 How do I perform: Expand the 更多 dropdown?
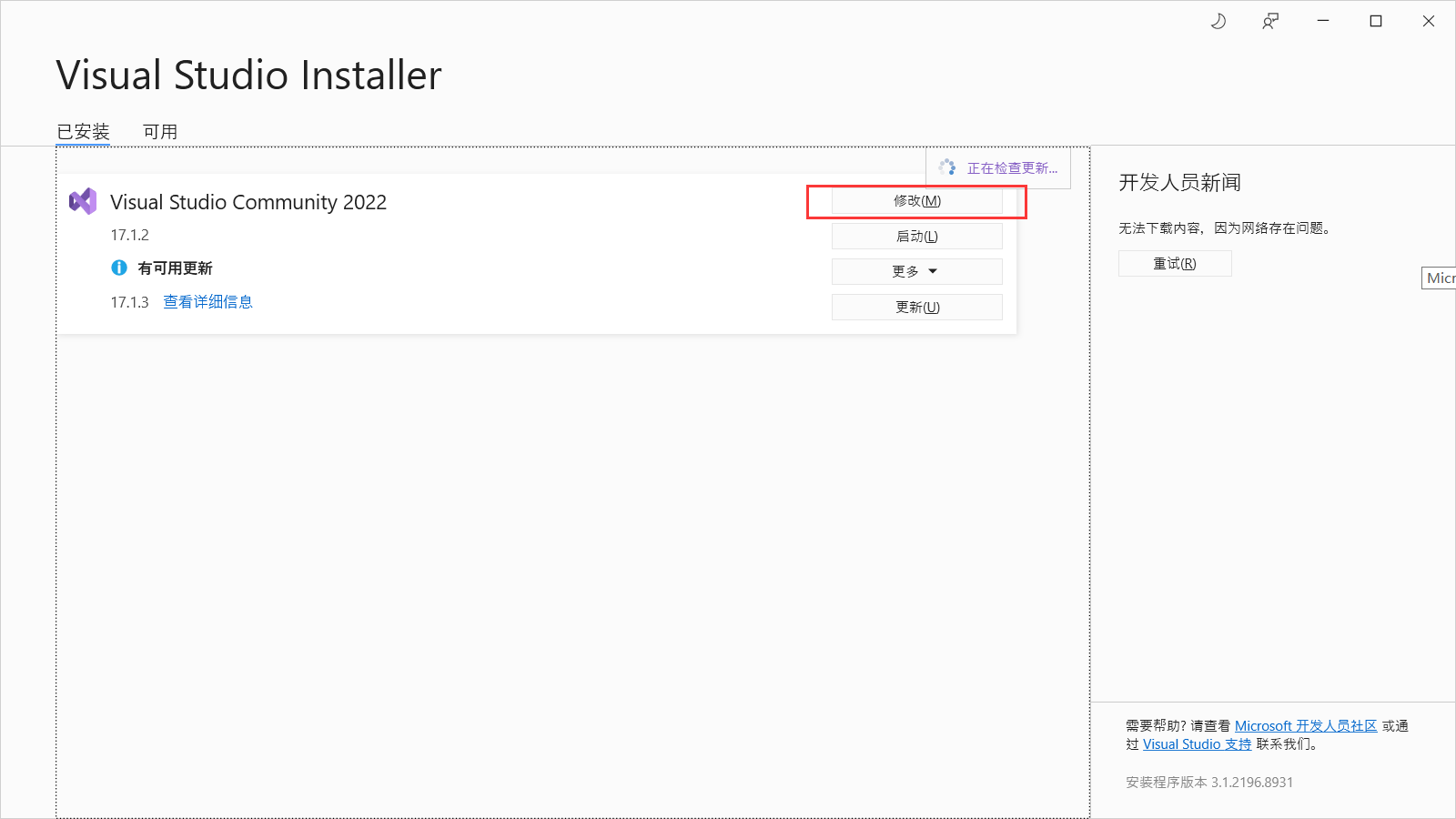917,271
